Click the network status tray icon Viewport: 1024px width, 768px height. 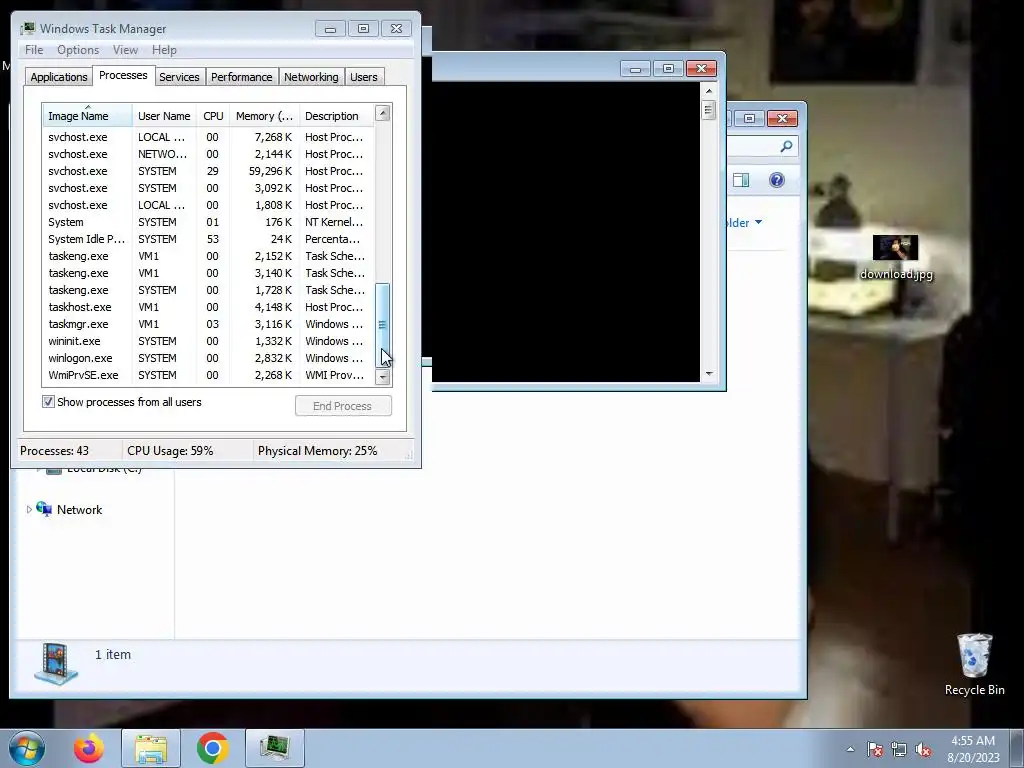pos(899,749)
